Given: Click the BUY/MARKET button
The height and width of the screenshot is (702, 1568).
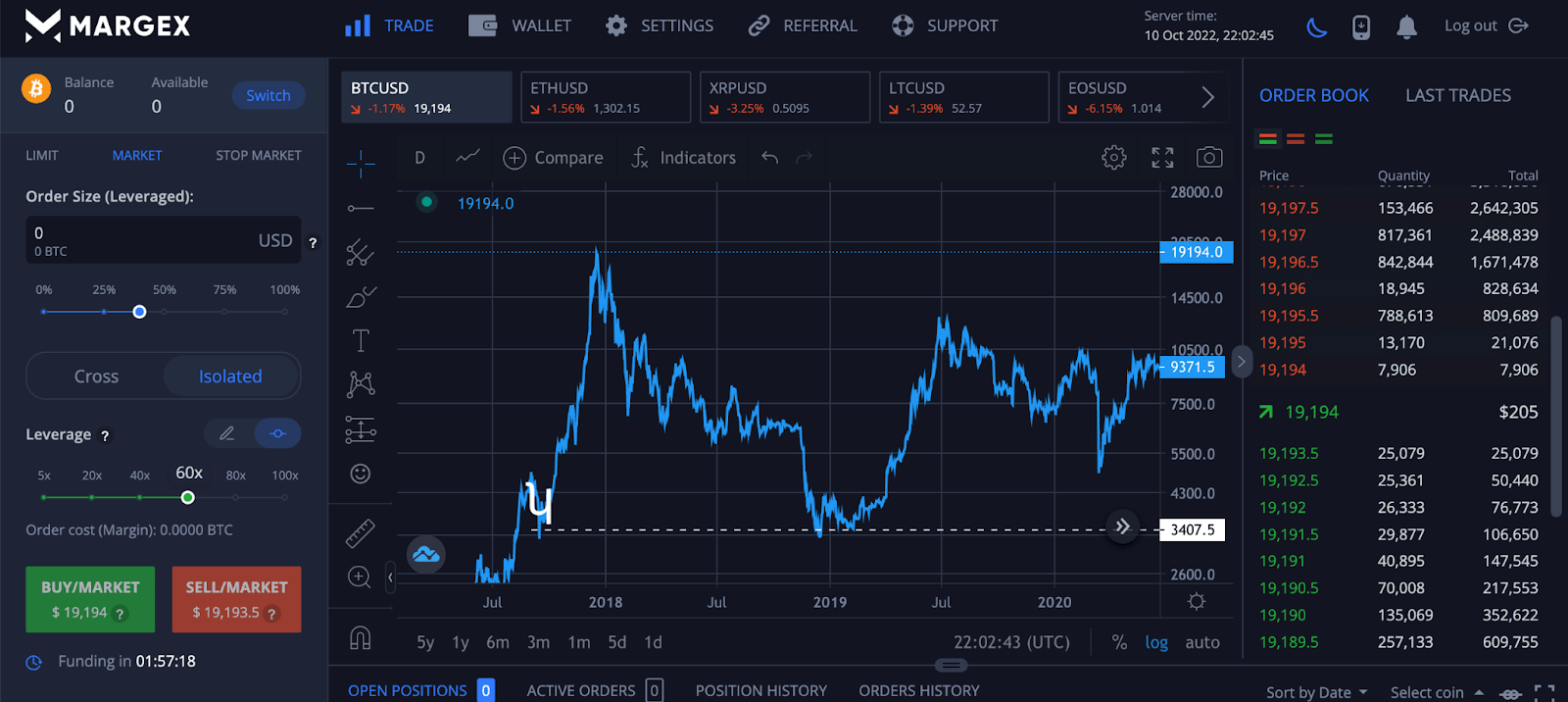Looking at the screenshot, I should pyautogui.click(x=90, y=599).
